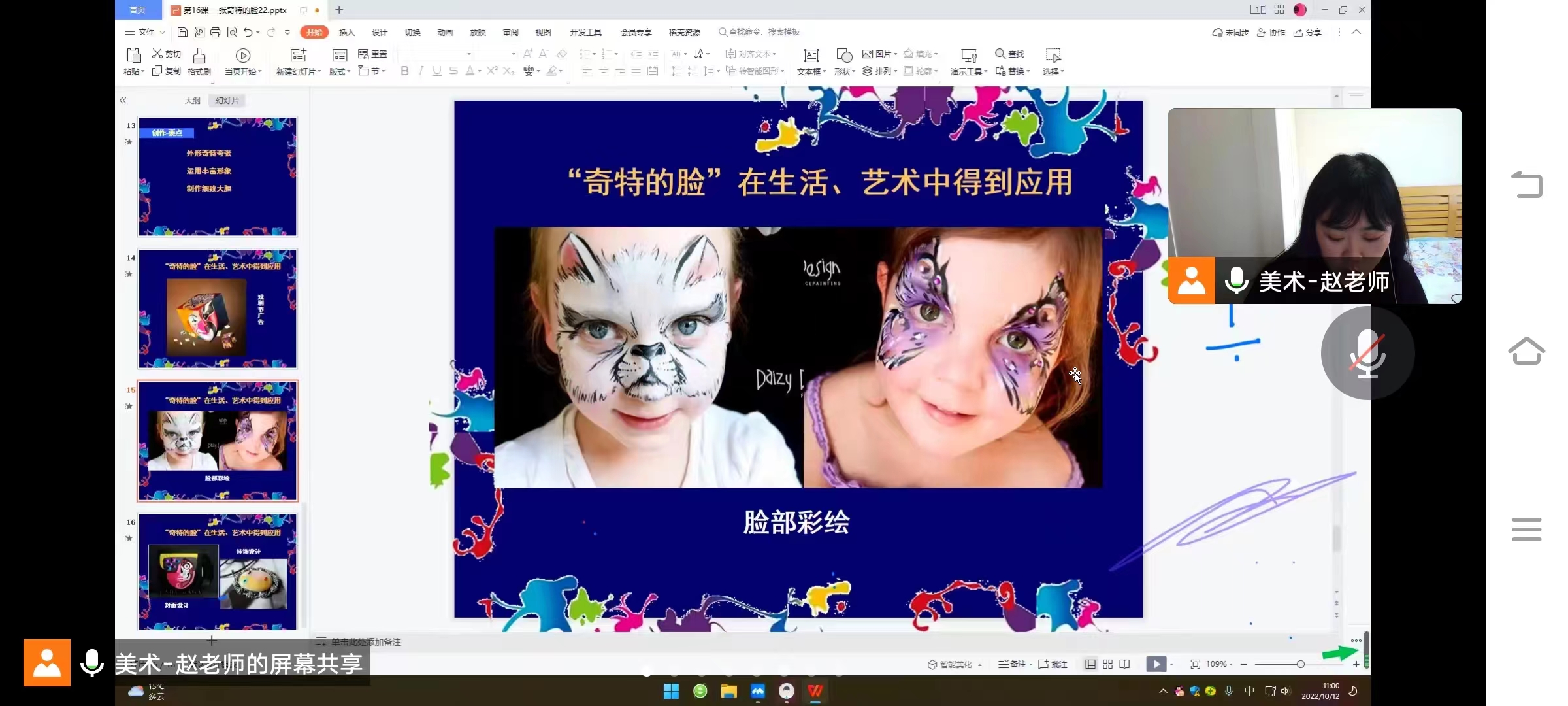Select slide 14 thumbnail
This screenshot has height=706, width=1568.
click(218, 309)
